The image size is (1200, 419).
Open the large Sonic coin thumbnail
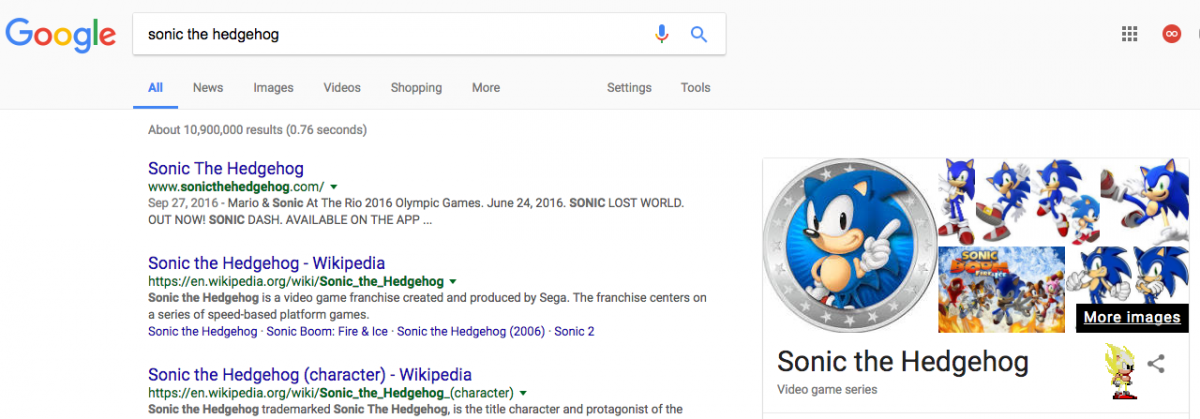(850, 245)
